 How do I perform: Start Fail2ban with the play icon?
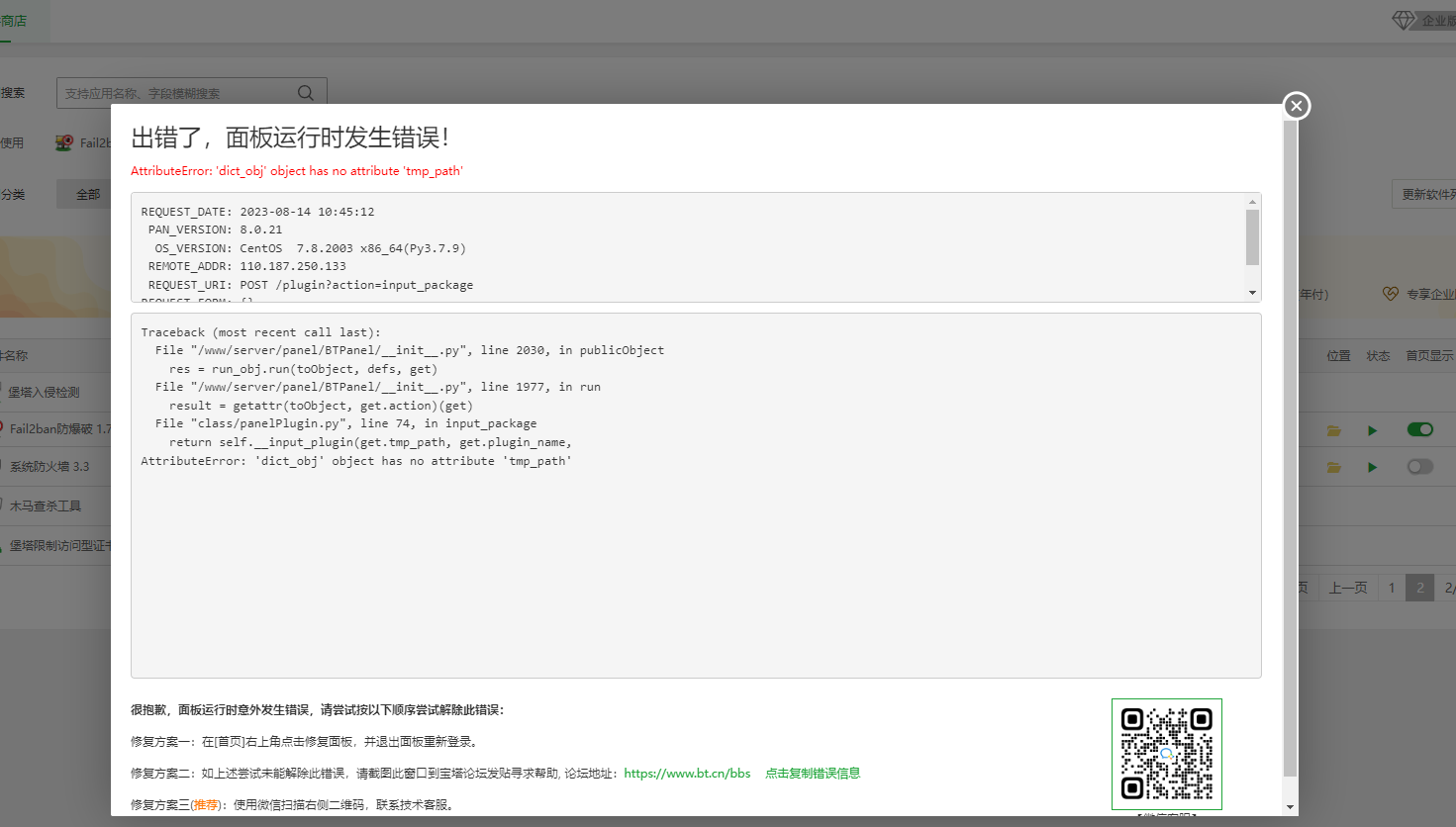coord(1372,430)
